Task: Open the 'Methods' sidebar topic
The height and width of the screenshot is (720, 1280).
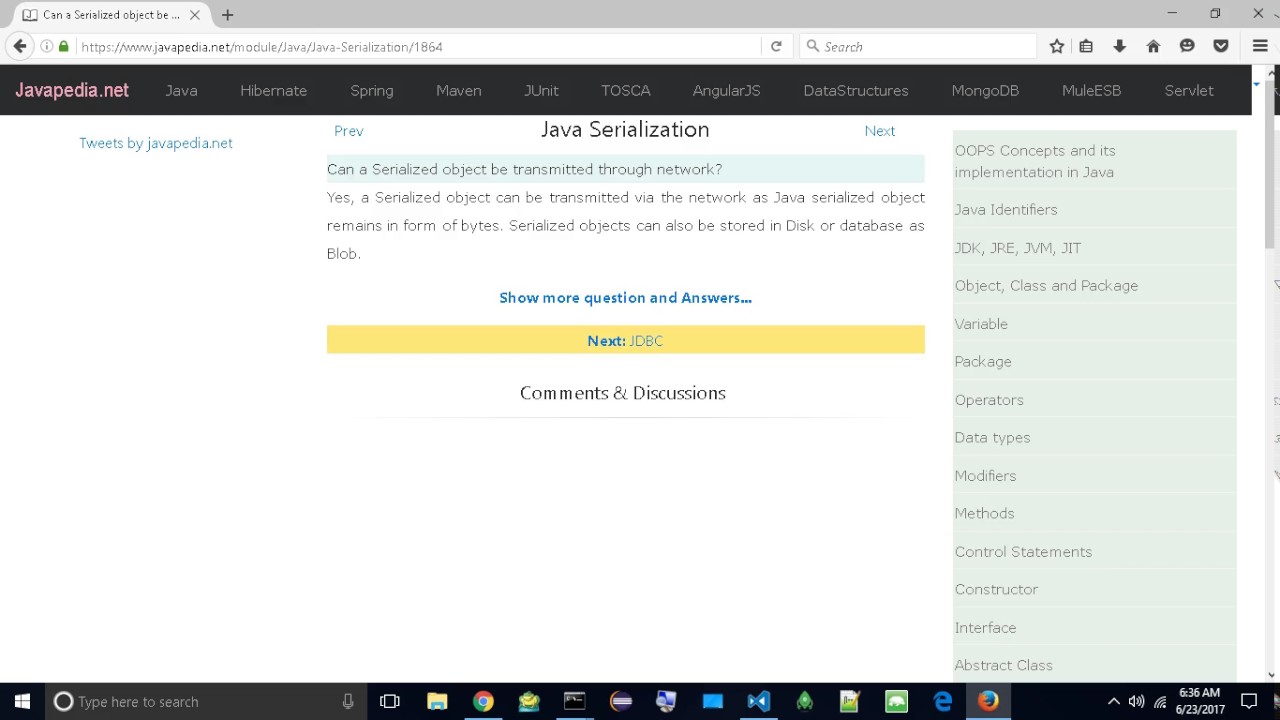Action: click(984, 514)
